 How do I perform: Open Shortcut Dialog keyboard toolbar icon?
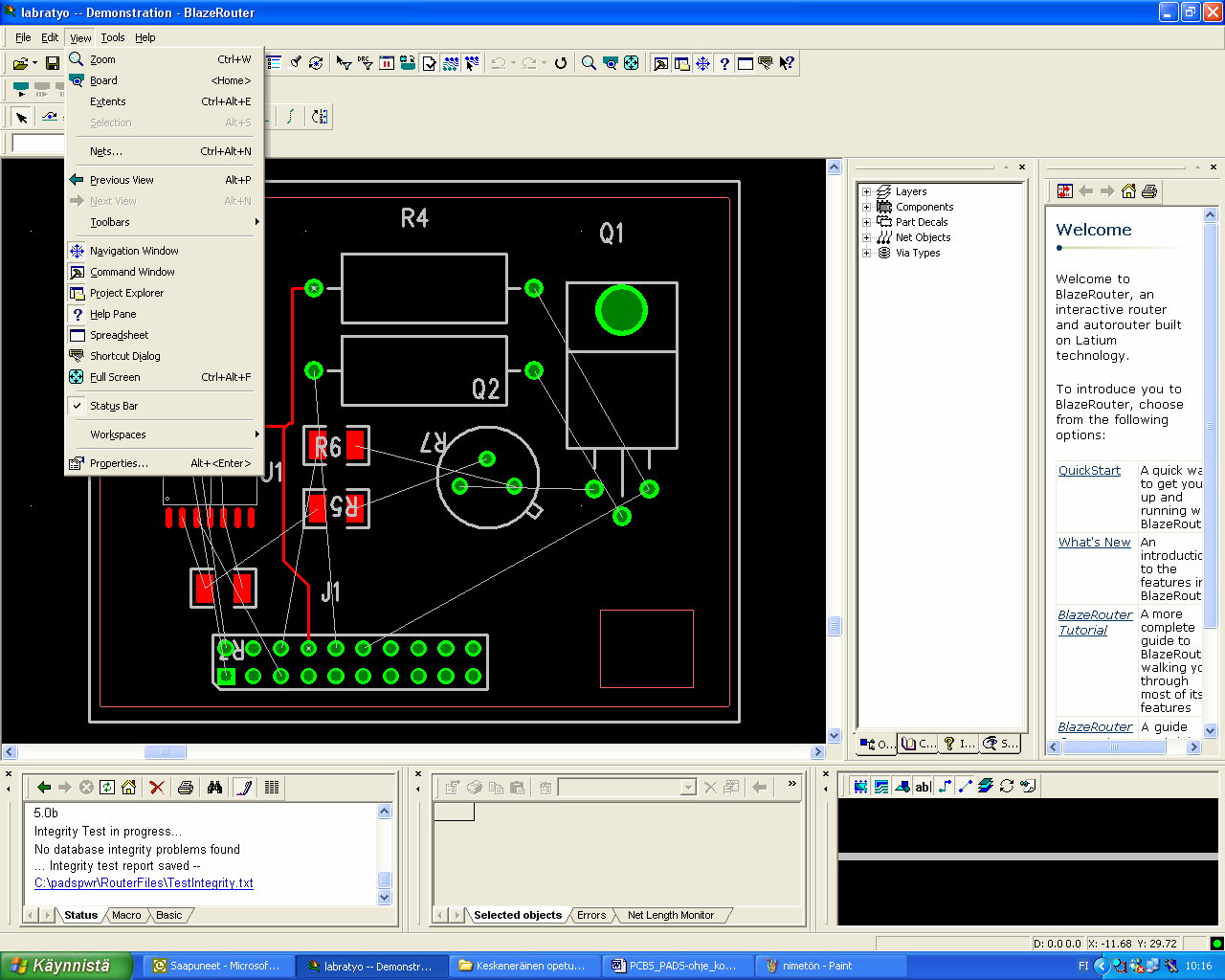(766, 63)
